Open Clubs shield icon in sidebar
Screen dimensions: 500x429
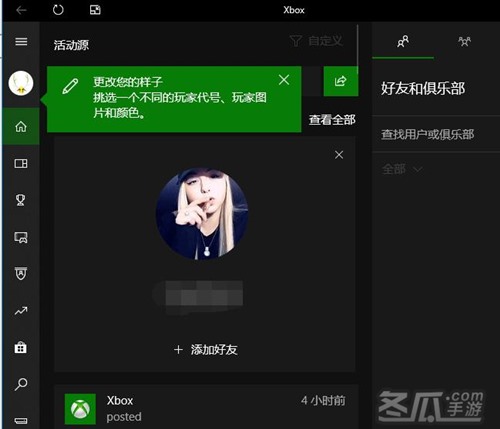click(x=21, y=273)
